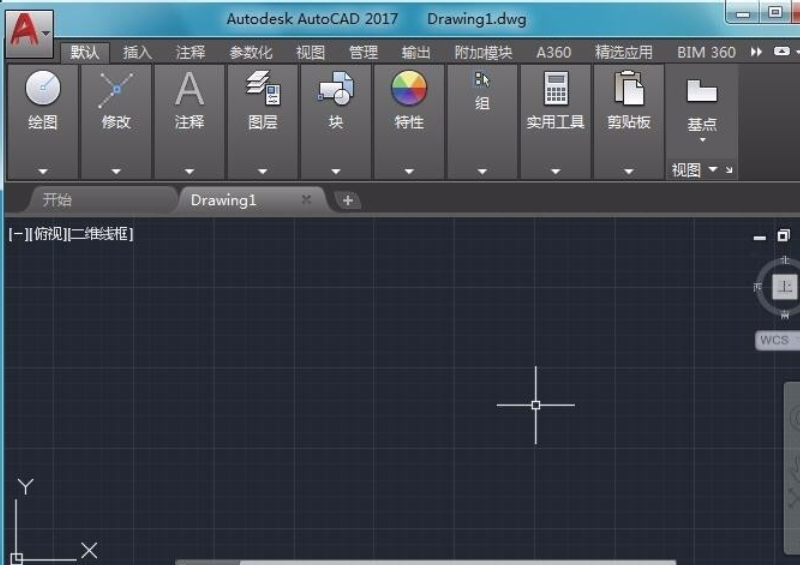Open the Featured Apps (精选应用) tab
Viewport: 800px width, 565px height.
point(623,52)
